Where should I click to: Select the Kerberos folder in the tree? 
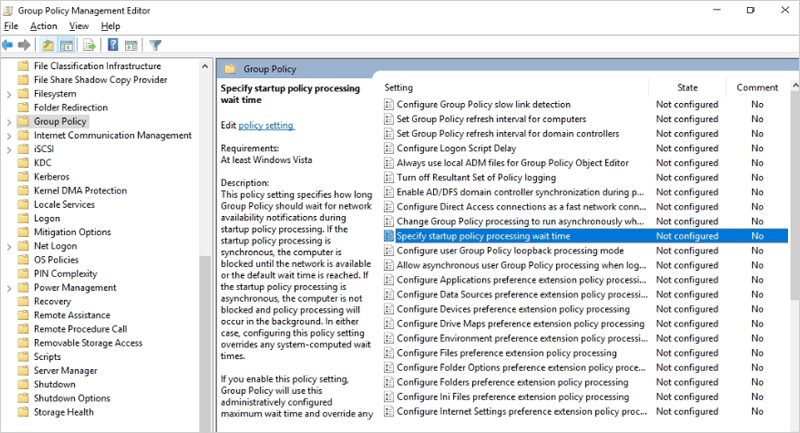pyautogui.click(x=52, y=177)
